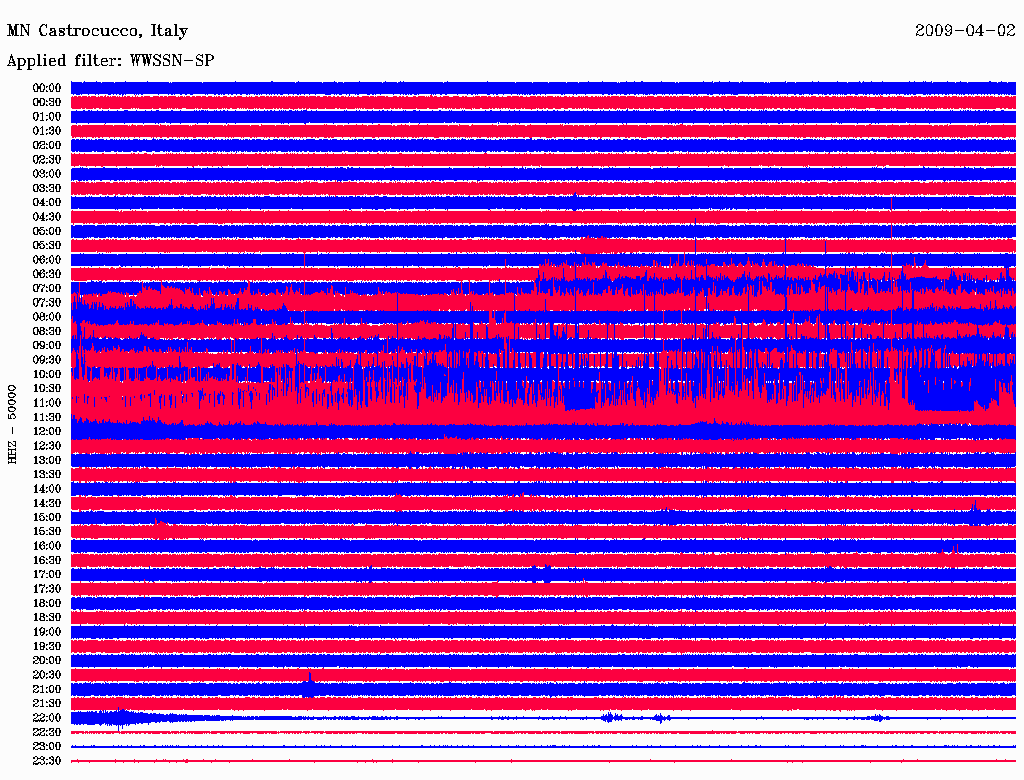The width and height of the screenshot is (1024, 780).
Task: Click the 07:30 time label
Action: 47,302
